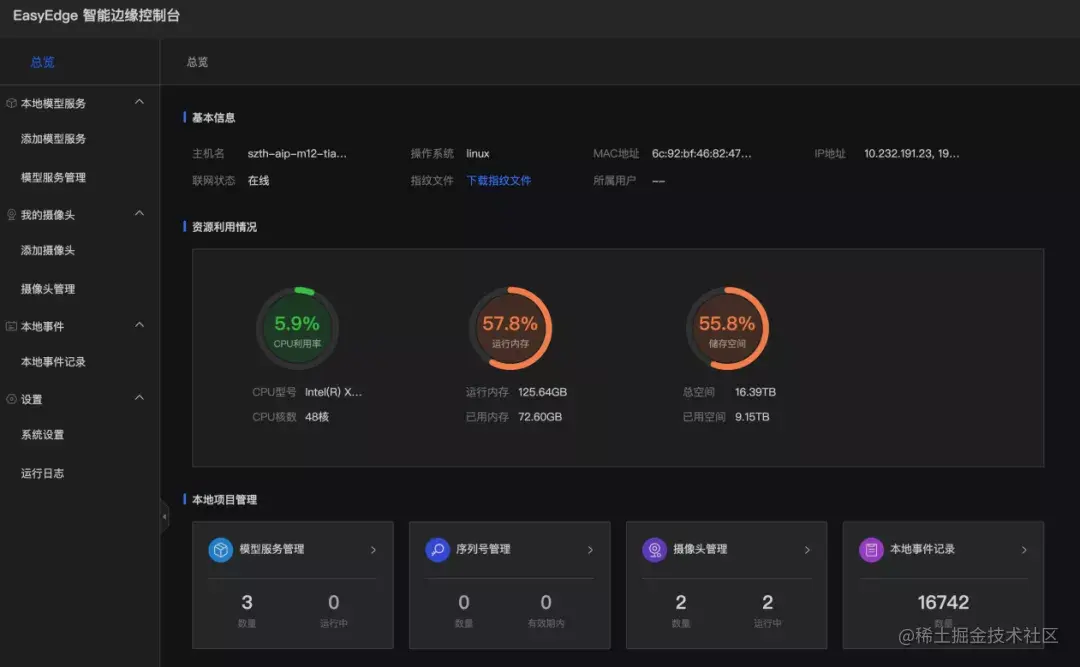Open 系统设置 in the sidebar
This screenshot has width=1080, height=667.
pyautogui.click(x=42, y=435)
